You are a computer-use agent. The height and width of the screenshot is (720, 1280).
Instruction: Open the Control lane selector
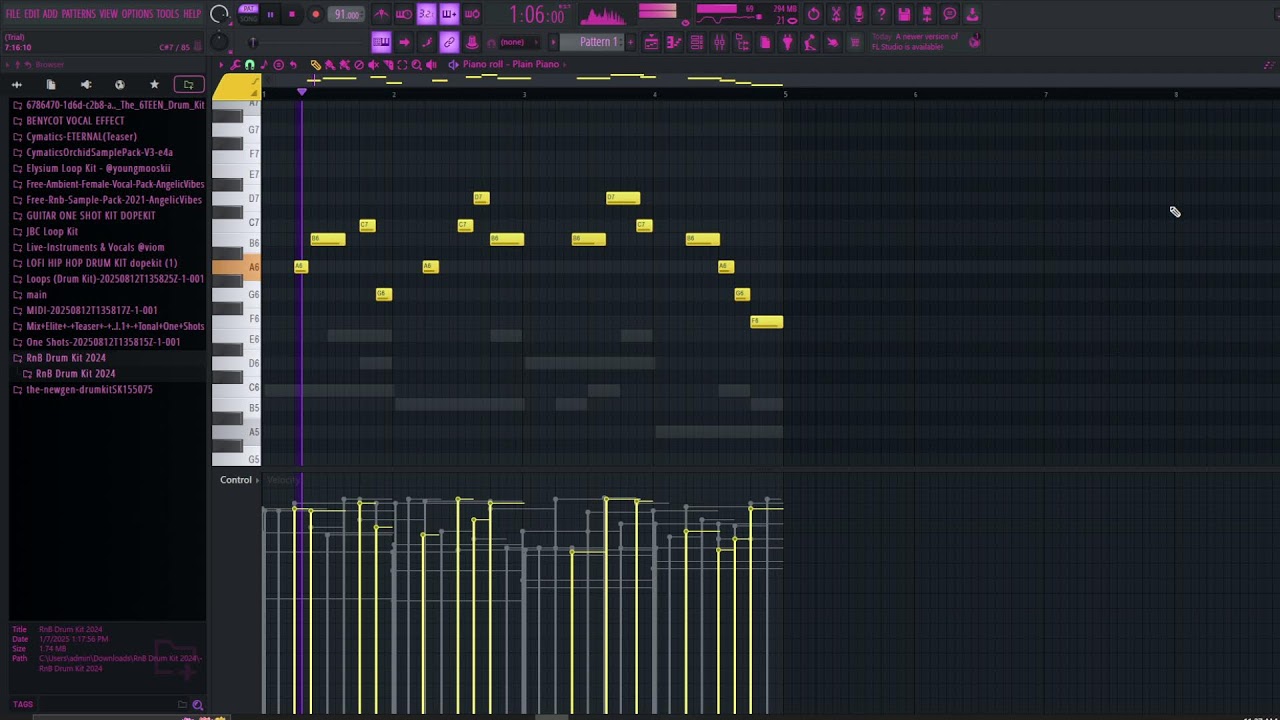[239, 480]
